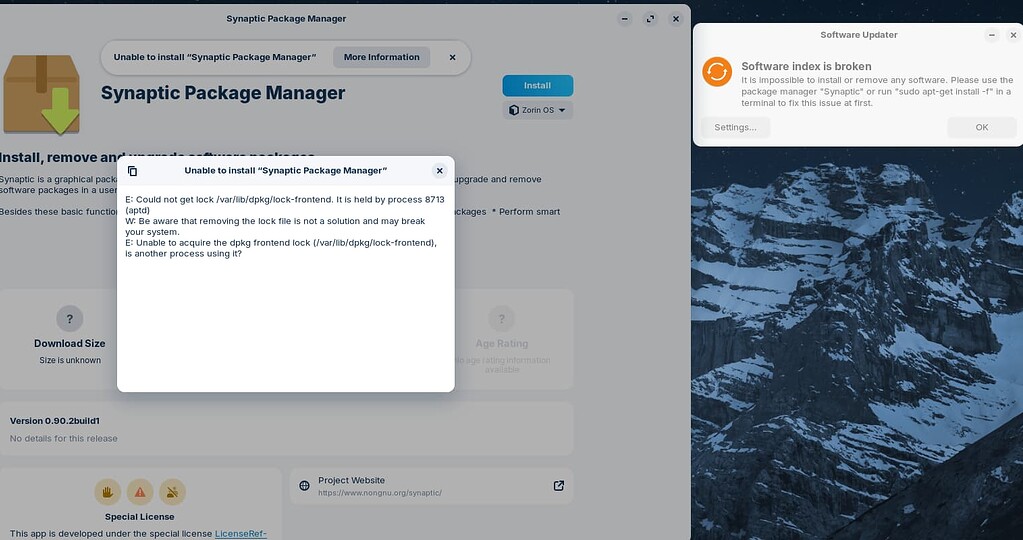Viewport: 1023px width, 540px height.
Task: Copy error text with the clipboard icon
Action: click(132, 171)
